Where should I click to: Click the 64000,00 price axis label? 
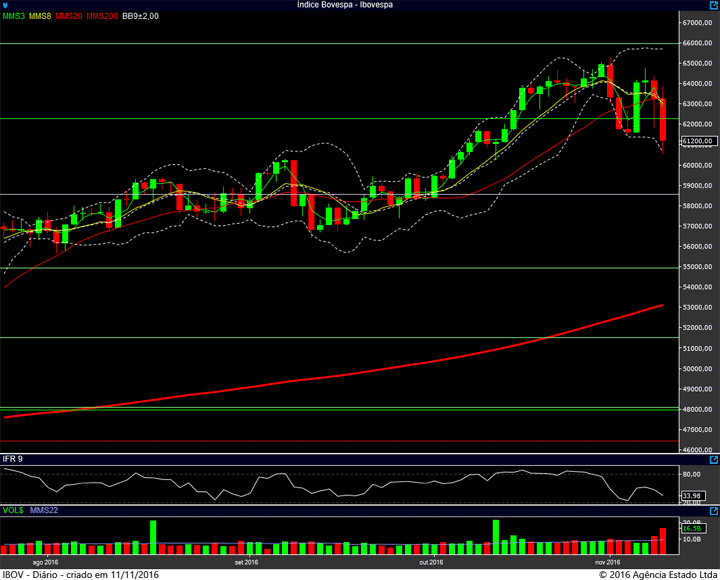[697, 84]
